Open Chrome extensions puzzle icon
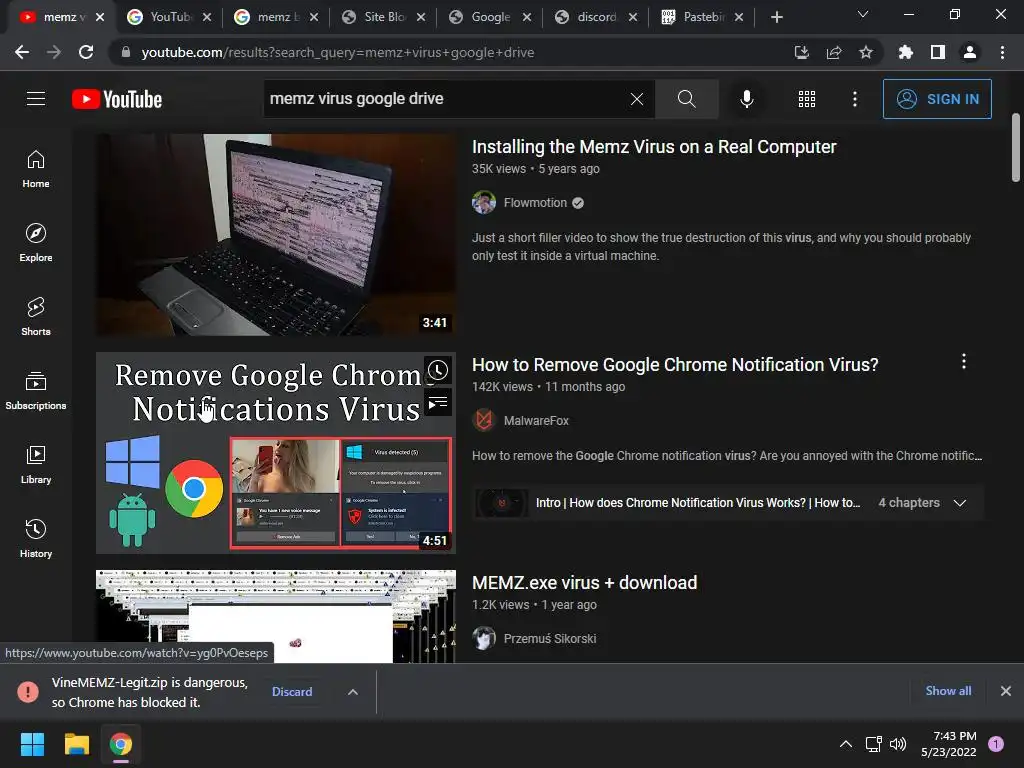Screen dimensions: 1024x768 (x=905, y=52)
